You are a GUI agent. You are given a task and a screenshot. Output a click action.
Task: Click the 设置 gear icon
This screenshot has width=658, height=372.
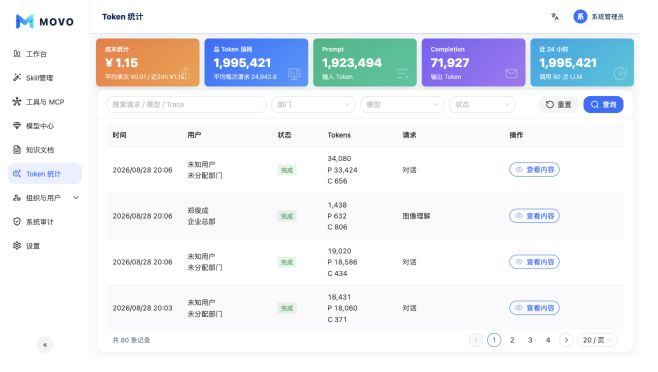(x=17, y=246)
